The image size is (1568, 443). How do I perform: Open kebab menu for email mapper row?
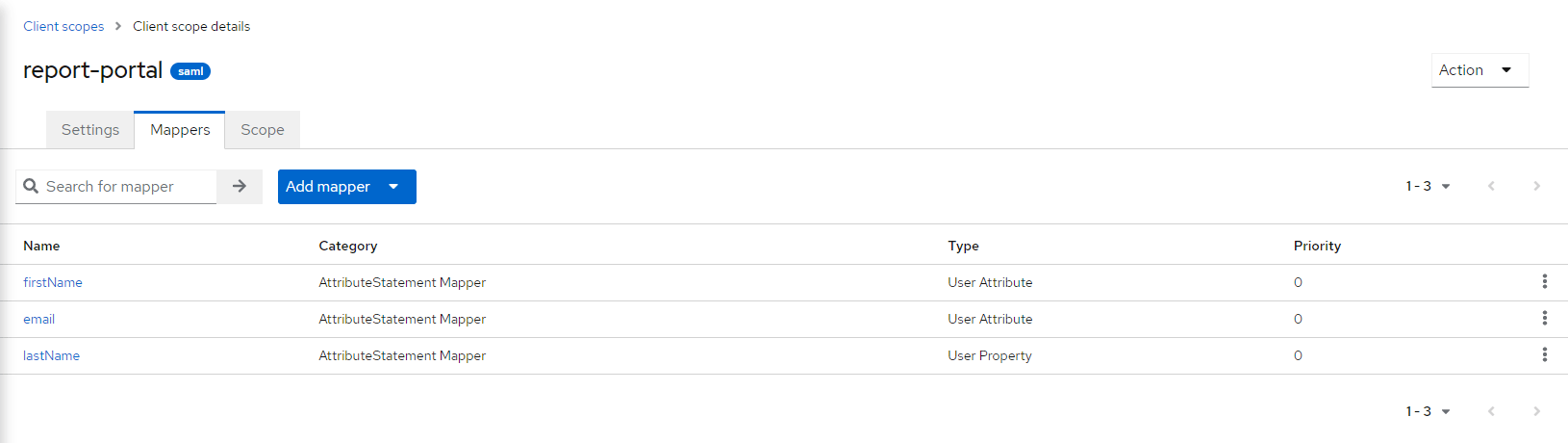(1544, 318)
